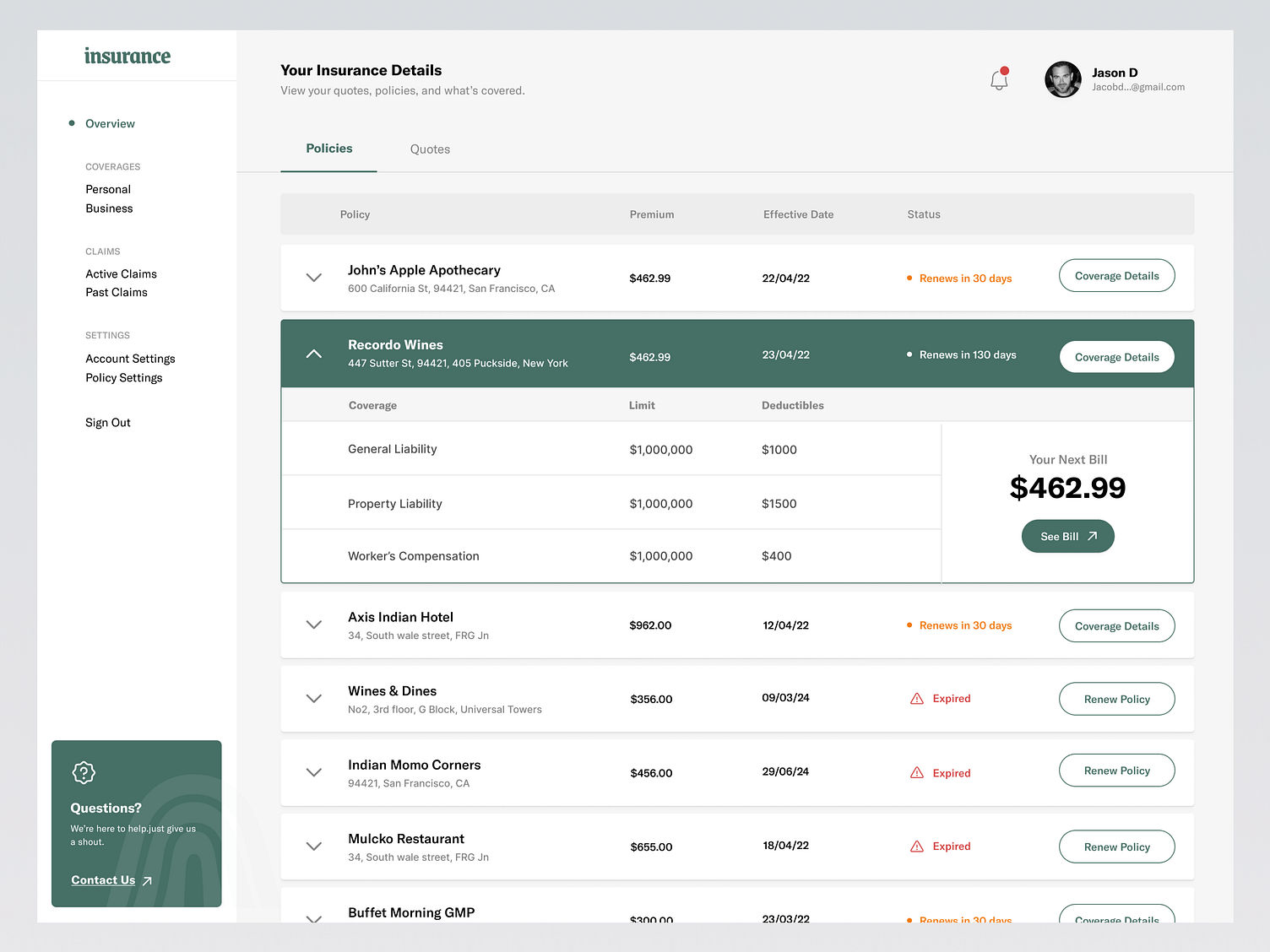
Task: Click the orange renewal dot beside John's Apple Apothecary
Action: pos(909,278)
